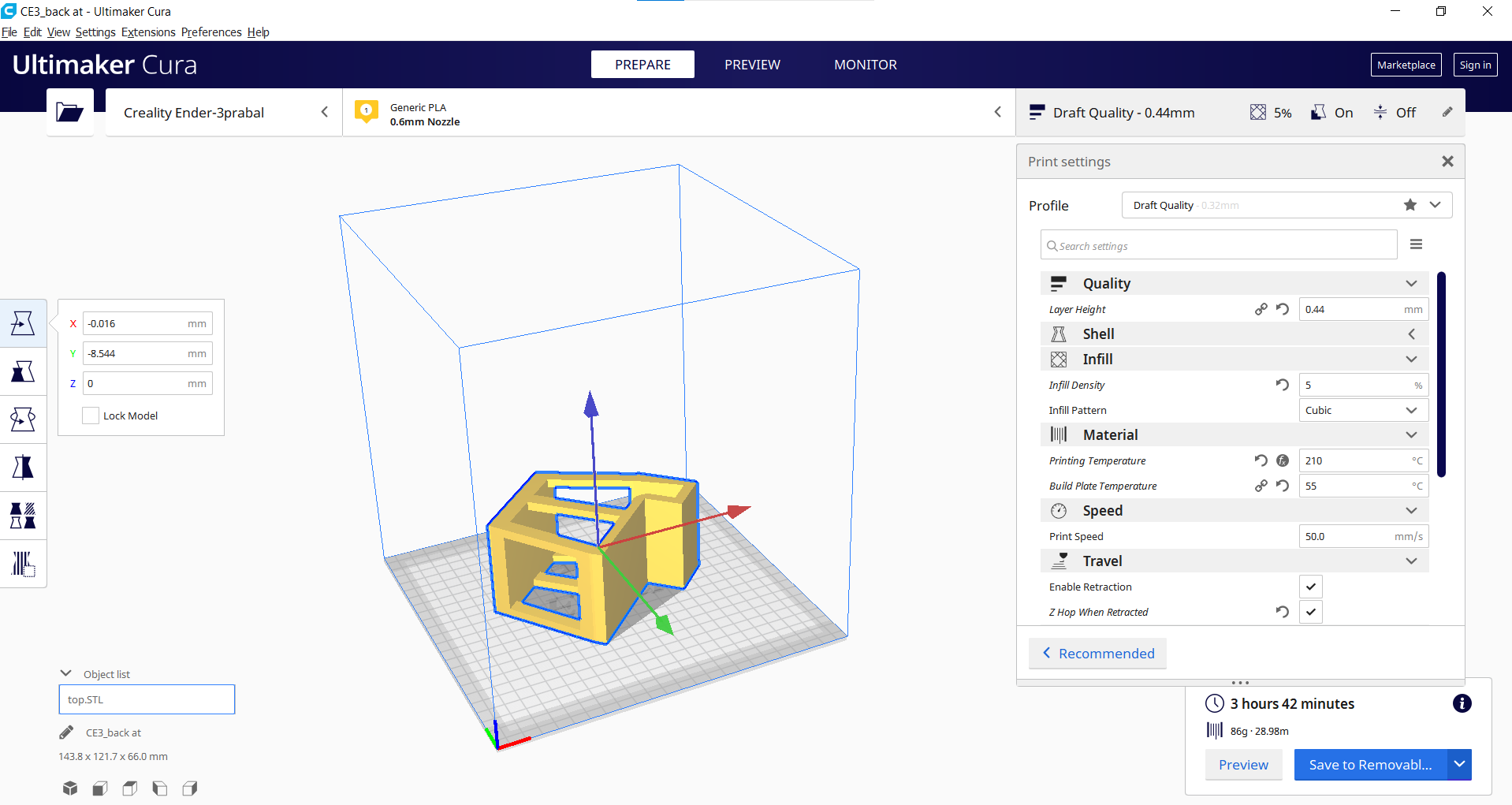This screenshot has height=805, width=1512.
Task: Click the Sign in button
Action: pyautogui.click(x=1475, y=65)
